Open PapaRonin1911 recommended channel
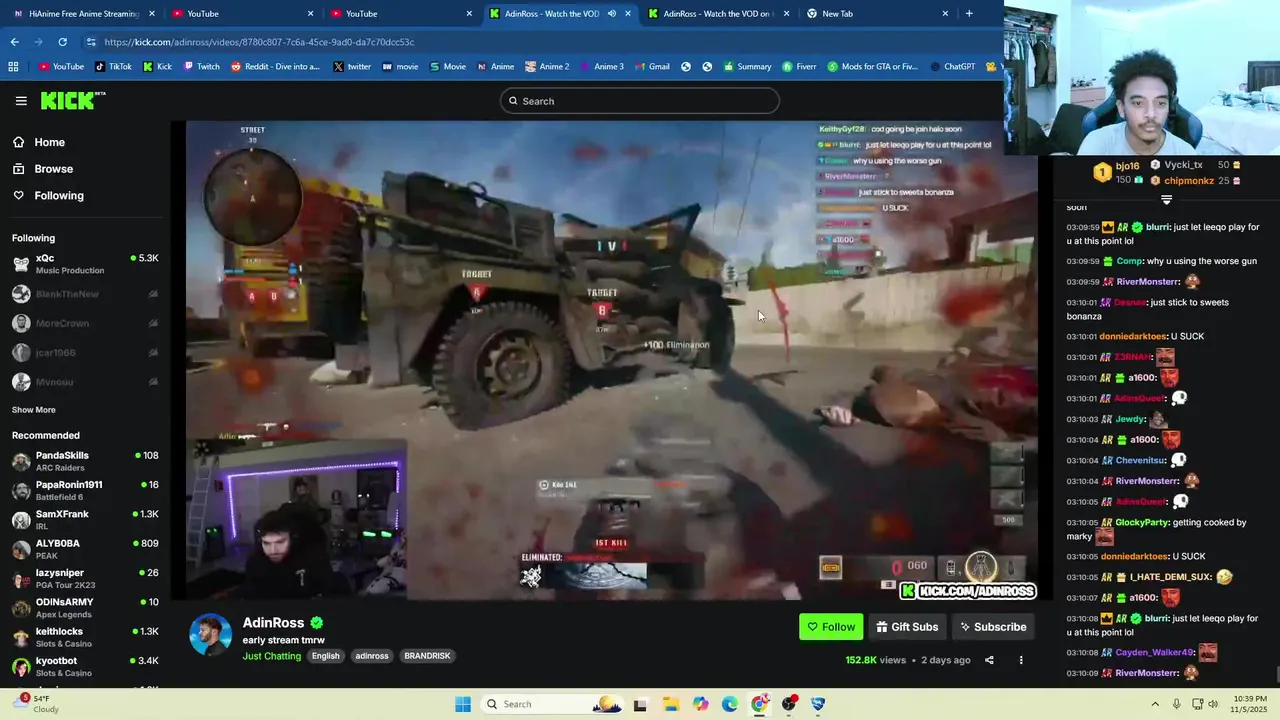 pyautogui.click(x=85, y=490)
